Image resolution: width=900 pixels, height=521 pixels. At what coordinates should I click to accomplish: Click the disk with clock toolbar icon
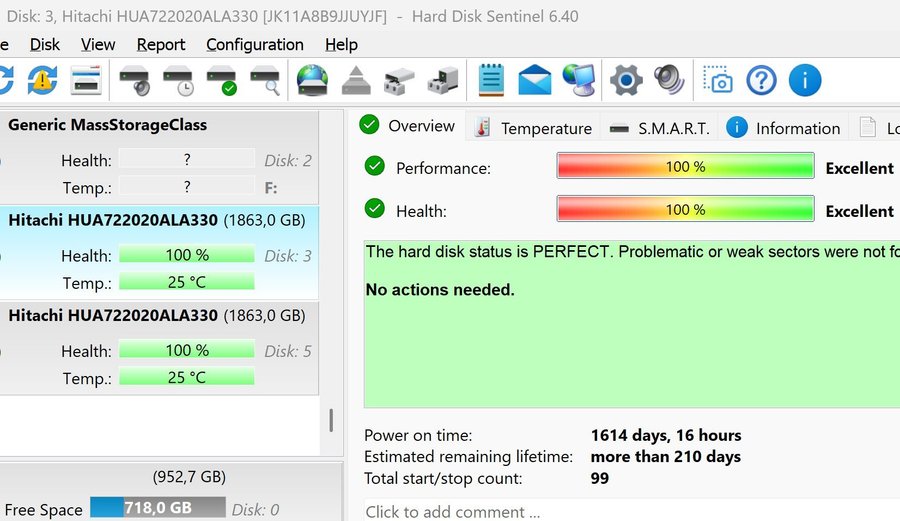pos(178,80)
